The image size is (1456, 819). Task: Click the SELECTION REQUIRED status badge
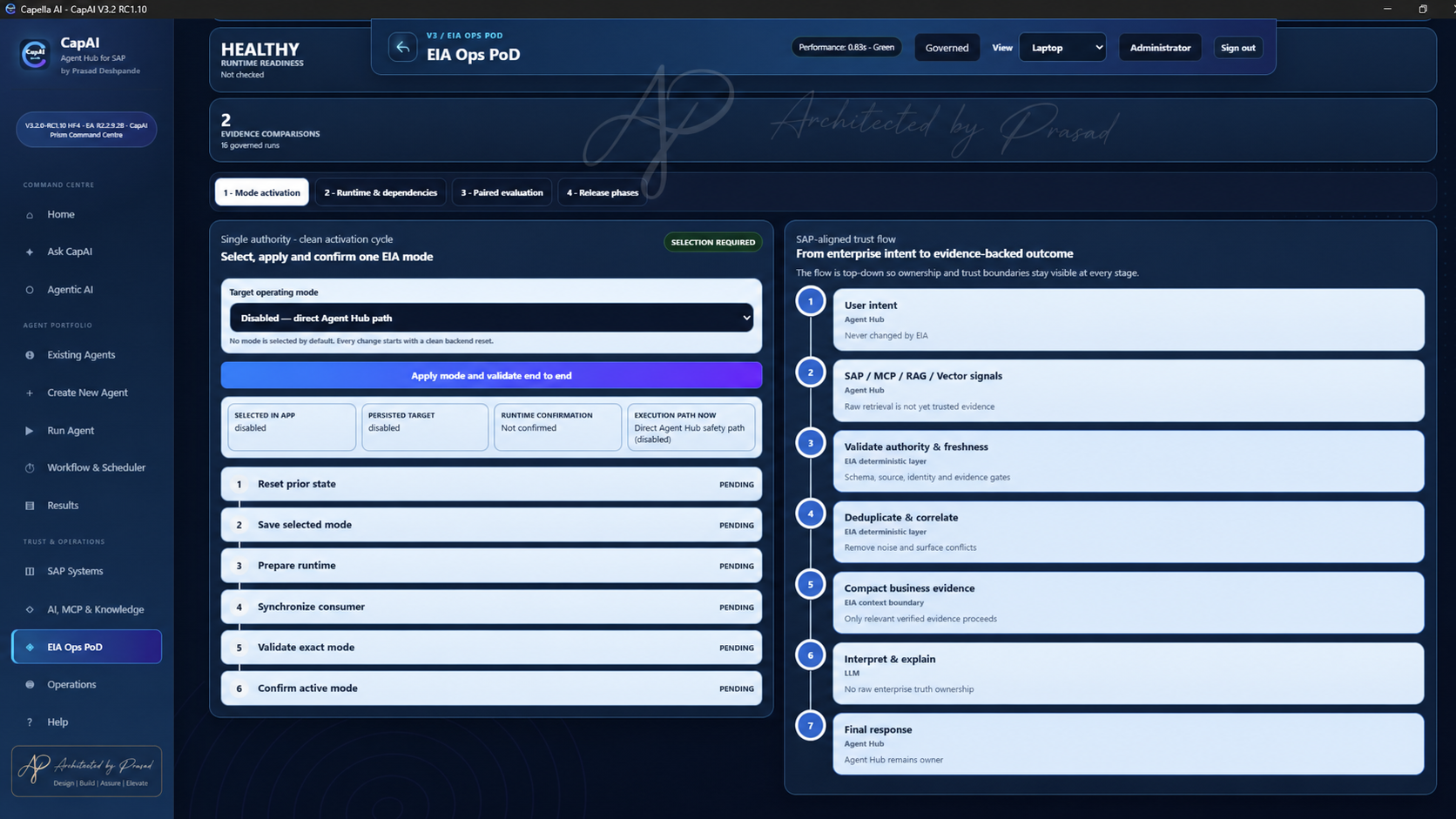click(x=713, y=242)
